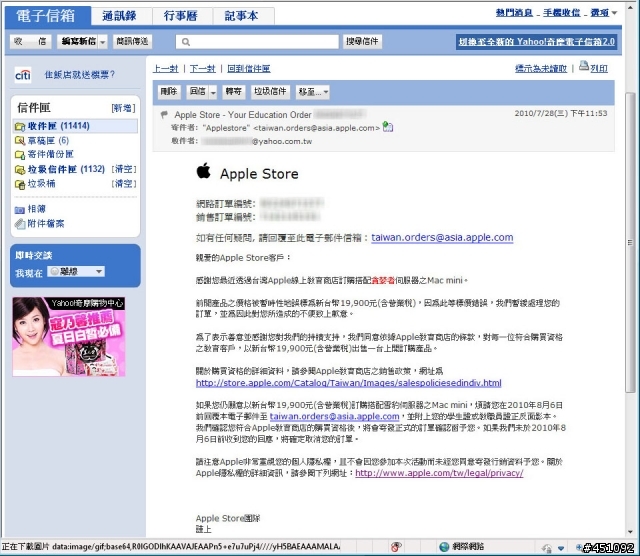Image resolution: width=640 pixels, height=556 pixels.
Task: Click the popup blocker status bar icon
Action: tap(395, 547)
